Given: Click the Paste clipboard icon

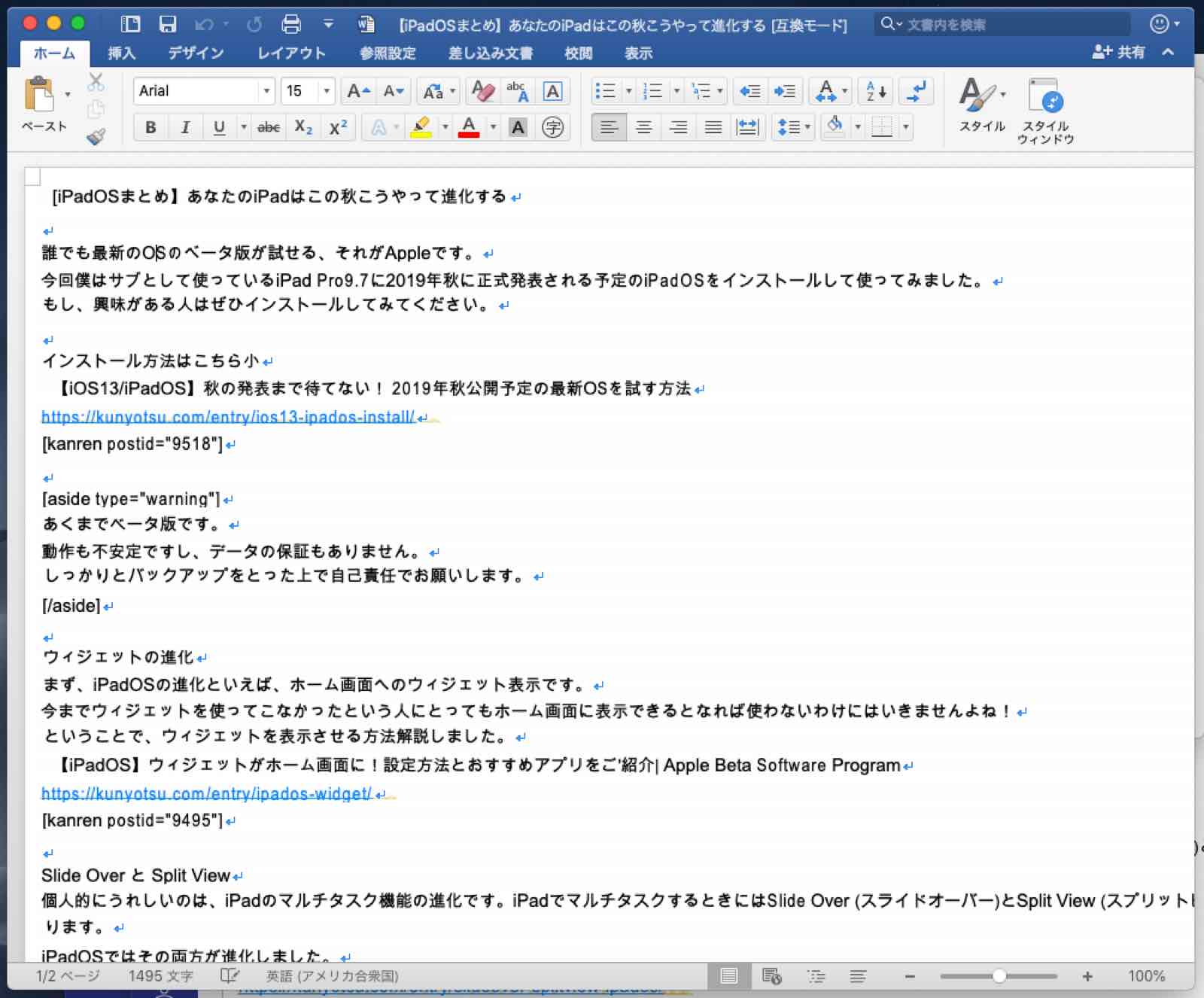Looking at the screenshot, I should (39, 96).
